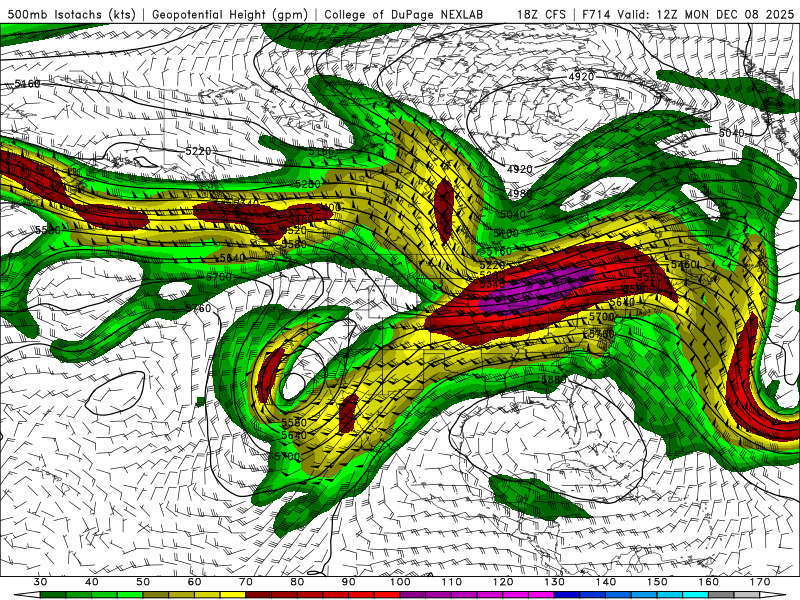Click the 'Geopotential Height (gpm)' title text
Viewport: 800px width, 600px height.
pyautogui.click(x=230, y=14)
